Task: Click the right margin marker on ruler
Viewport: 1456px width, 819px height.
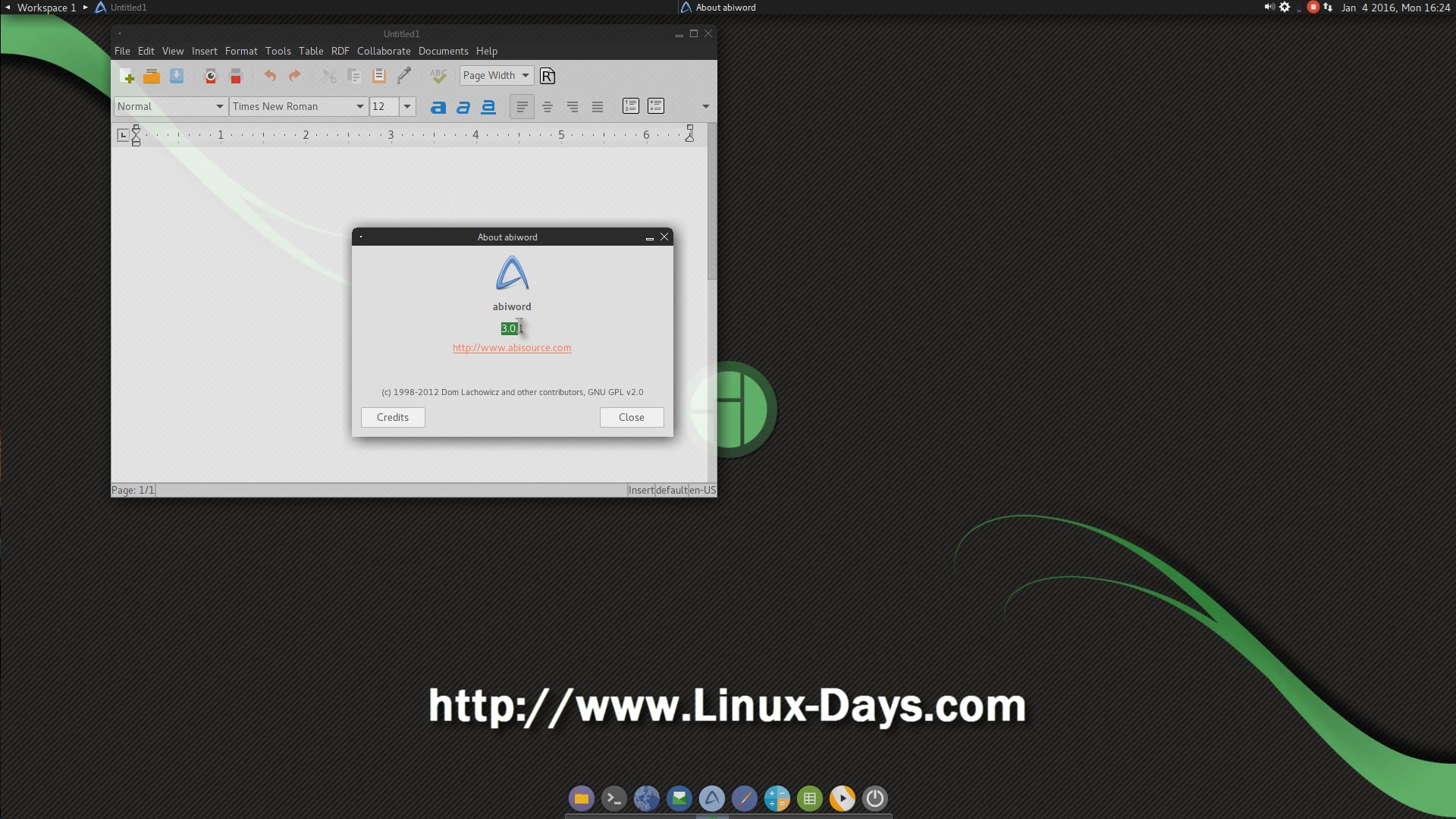Action: point(689,134)
